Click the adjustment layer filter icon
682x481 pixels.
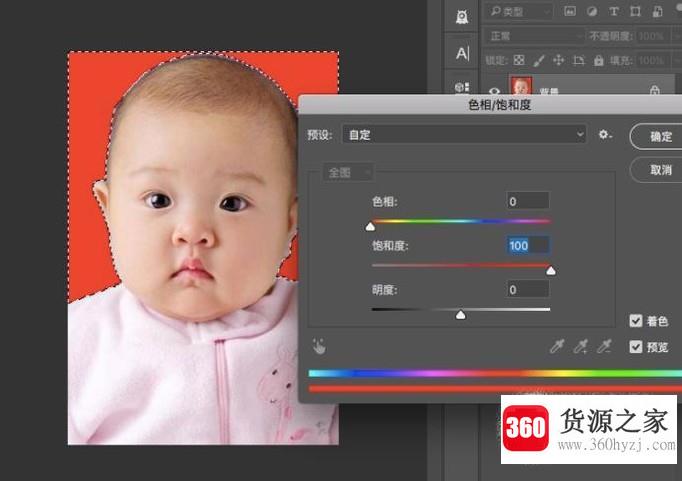592,12
